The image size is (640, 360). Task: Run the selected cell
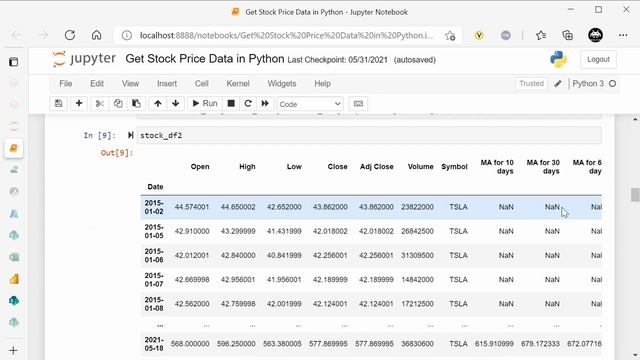coord(205,104)
